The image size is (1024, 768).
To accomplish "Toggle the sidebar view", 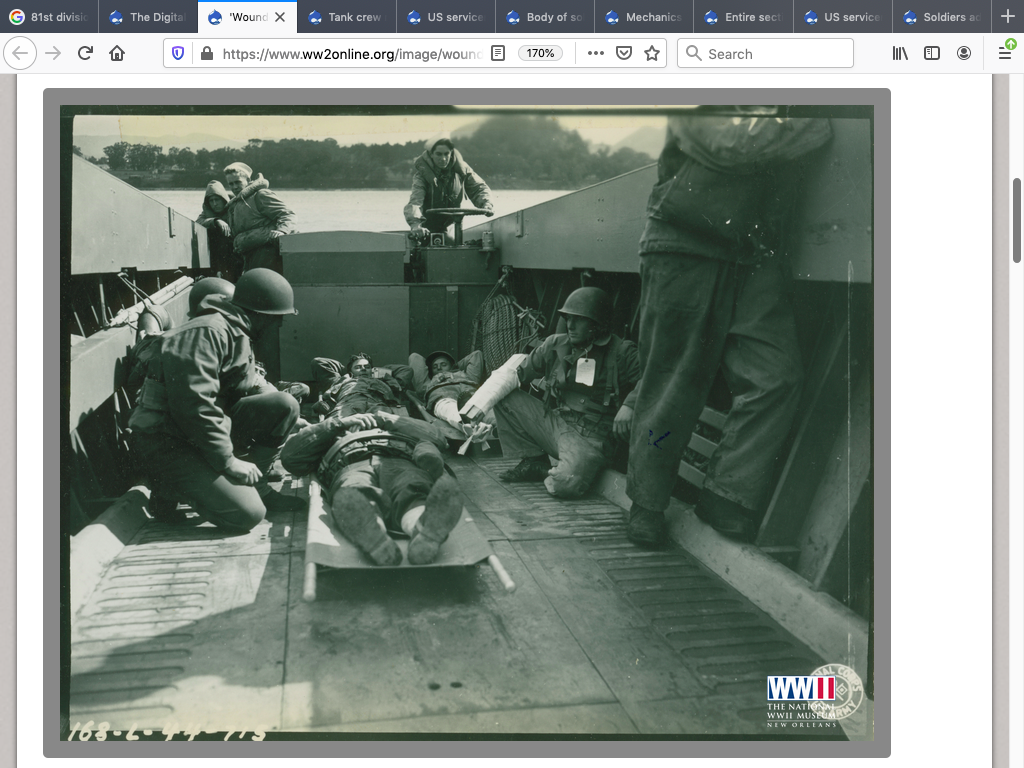I will (x=932, y=53).
